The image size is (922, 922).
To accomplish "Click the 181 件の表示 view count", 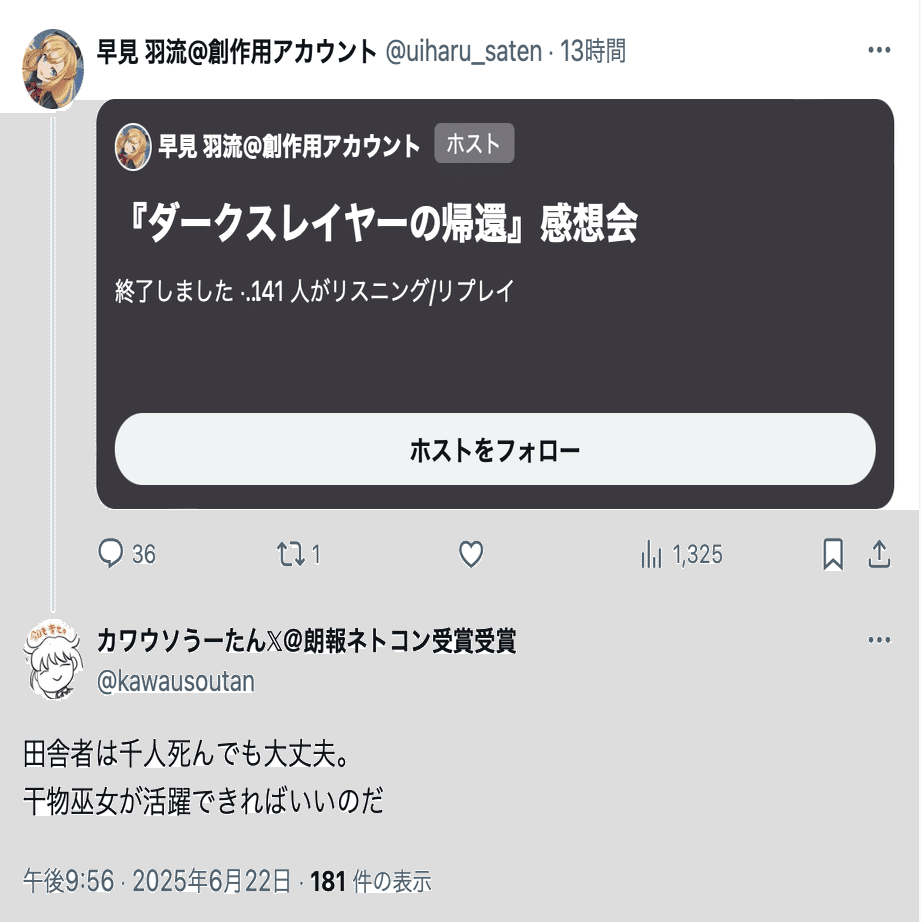I will tap(370, 881).
